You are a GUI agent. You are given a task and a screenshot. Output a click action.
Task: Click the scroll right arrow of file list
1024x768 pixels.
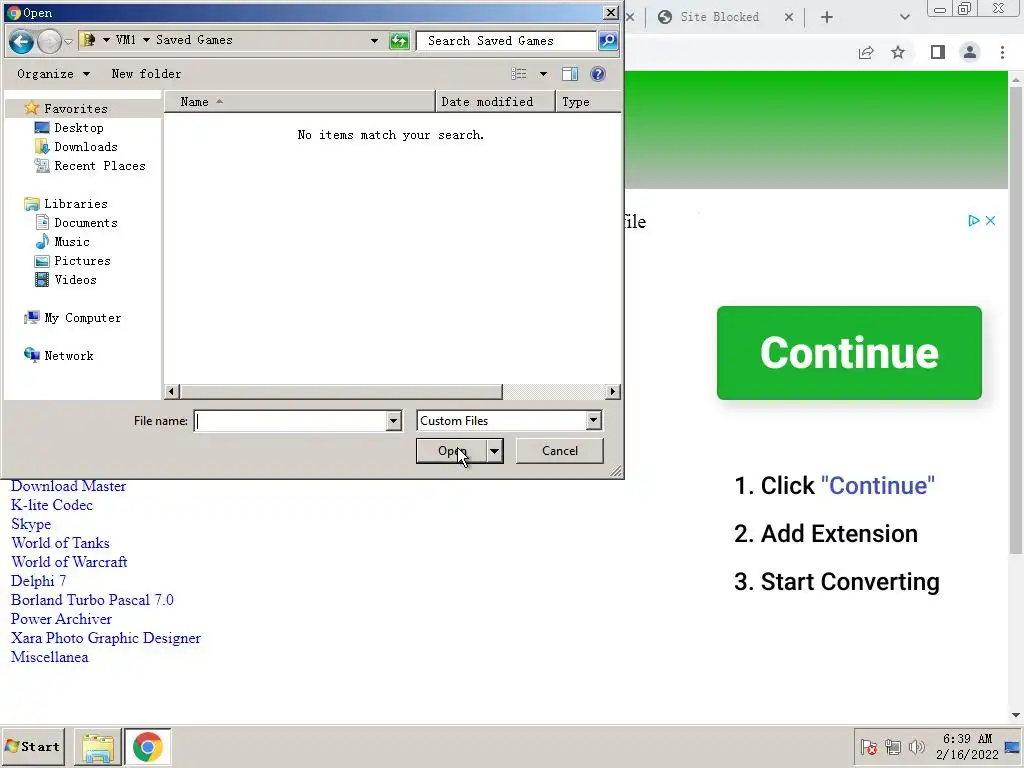(x=613, y=392)
